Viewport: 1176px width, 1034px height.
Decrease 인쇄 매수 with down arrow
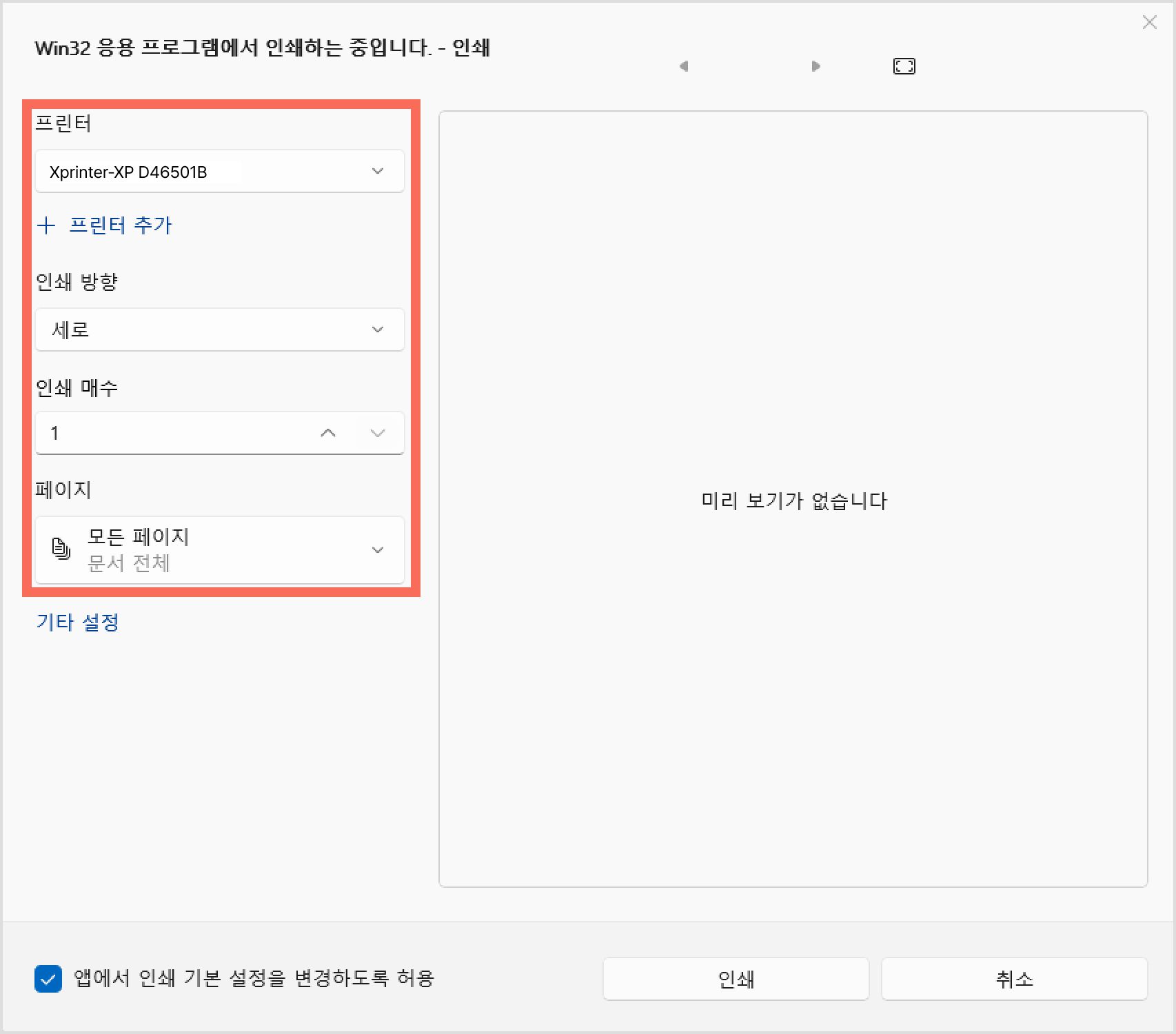(x=378, y=433)
